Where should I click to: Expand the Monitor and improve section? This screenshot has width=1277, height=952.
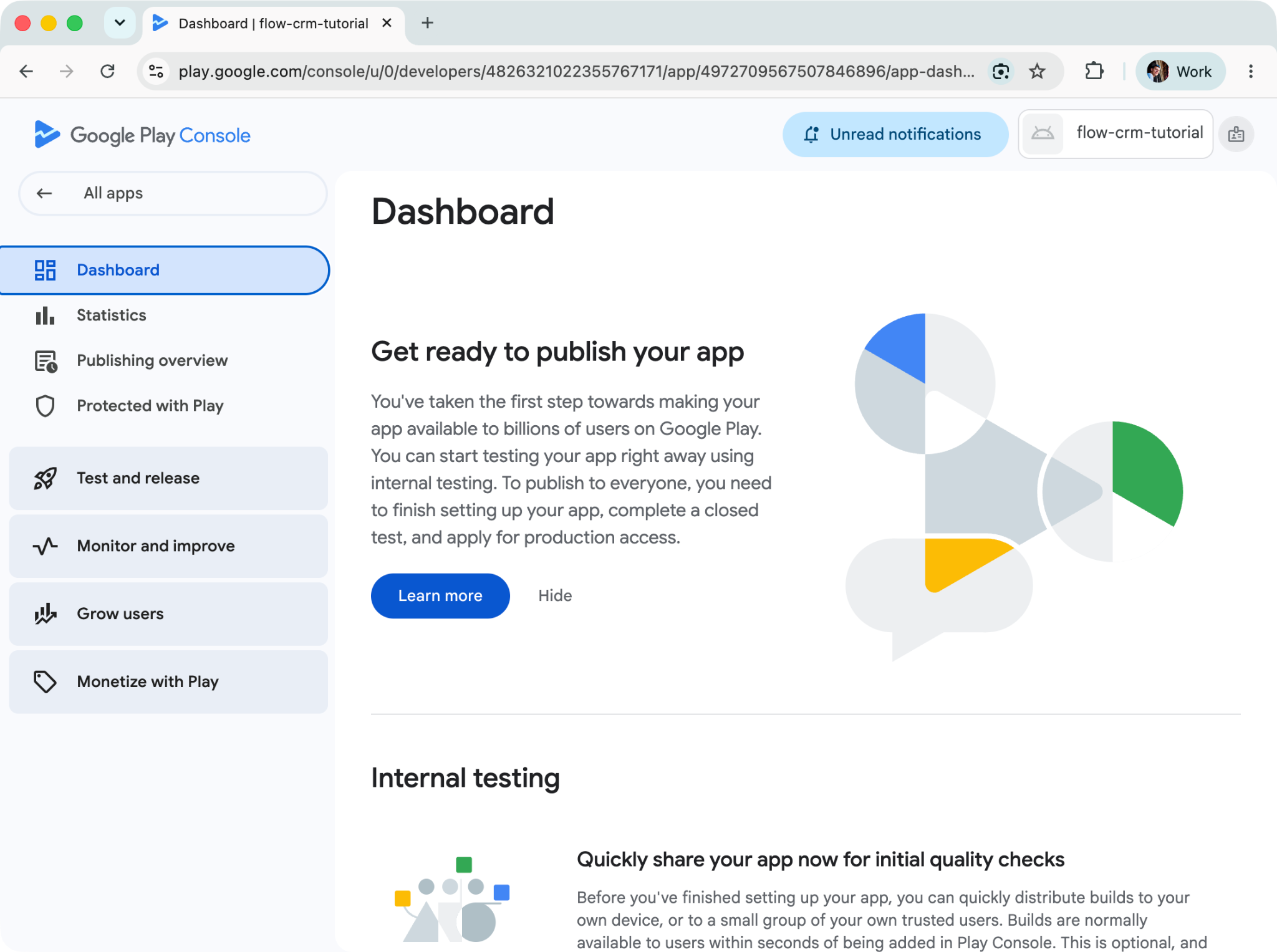click(168, 546)
